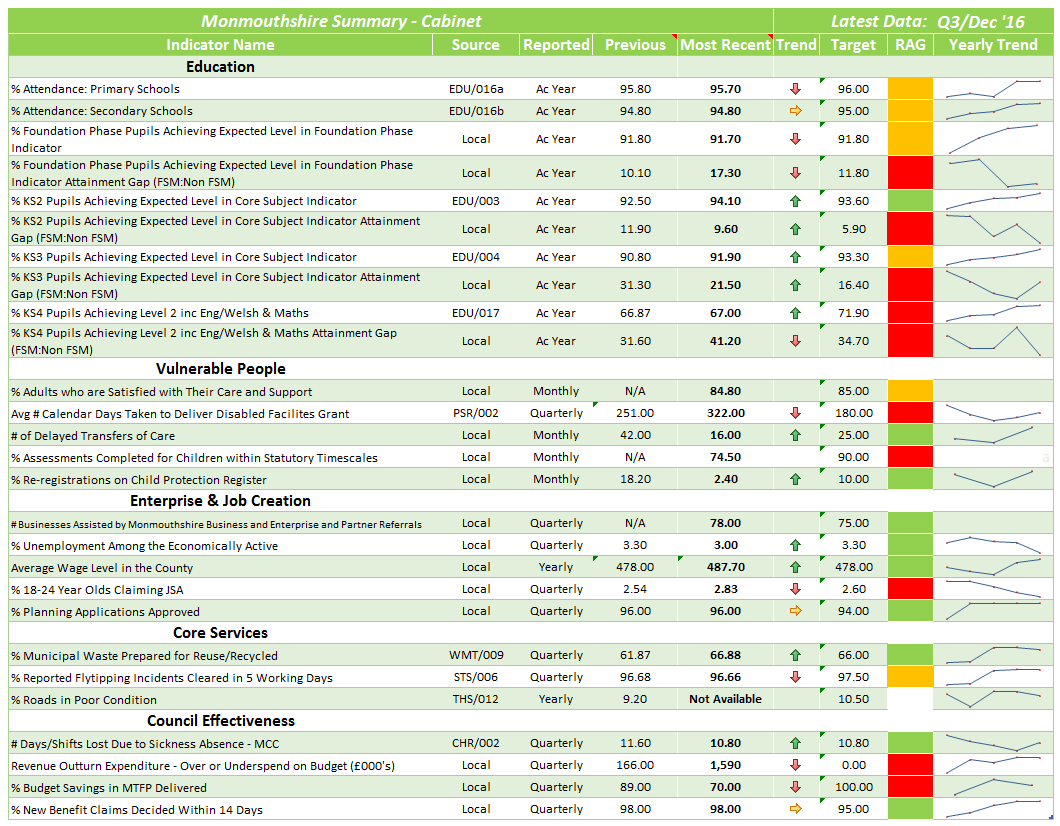Click the 18-24 Year Olds JSA down arrow
This screenshot has width=1060, height=826.
point(796,589)
